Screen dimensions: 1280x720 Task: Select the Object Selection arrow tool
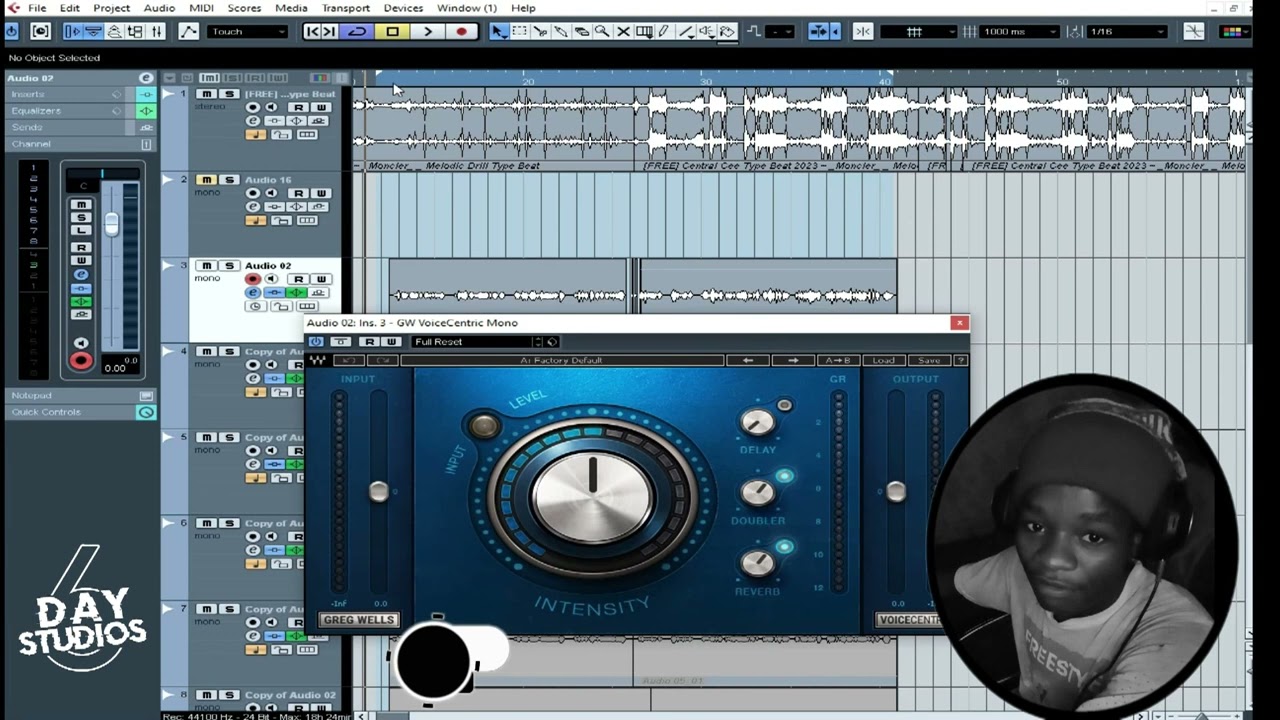pos(498,32)
